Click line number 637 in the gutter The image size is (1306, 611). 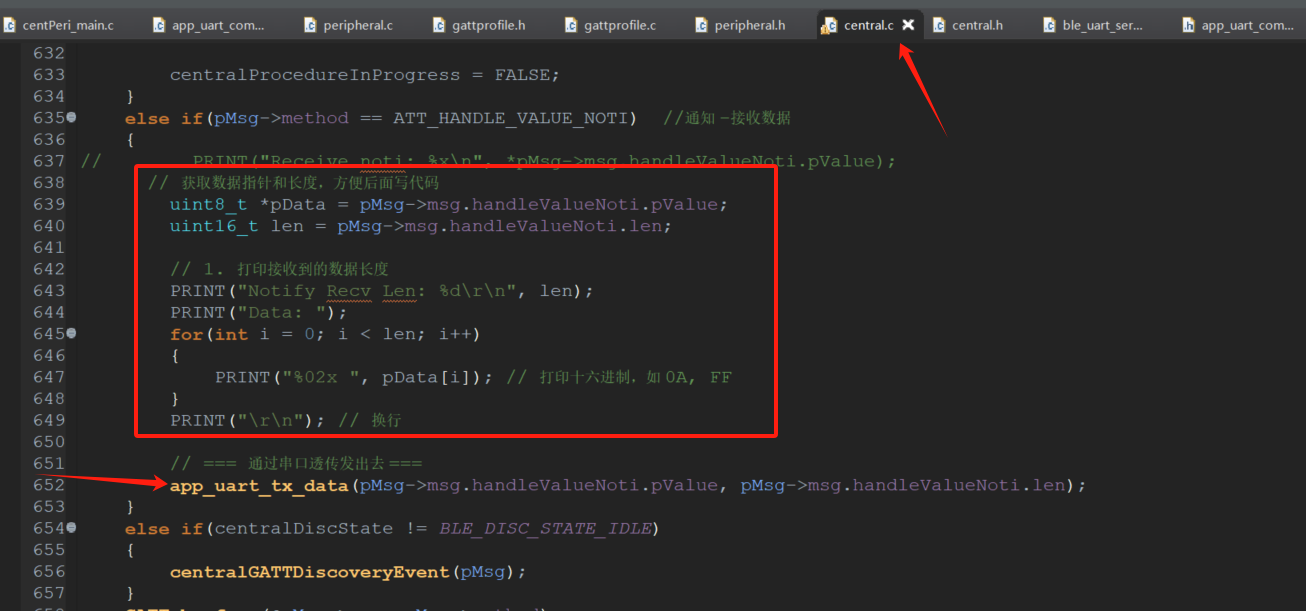48,161
